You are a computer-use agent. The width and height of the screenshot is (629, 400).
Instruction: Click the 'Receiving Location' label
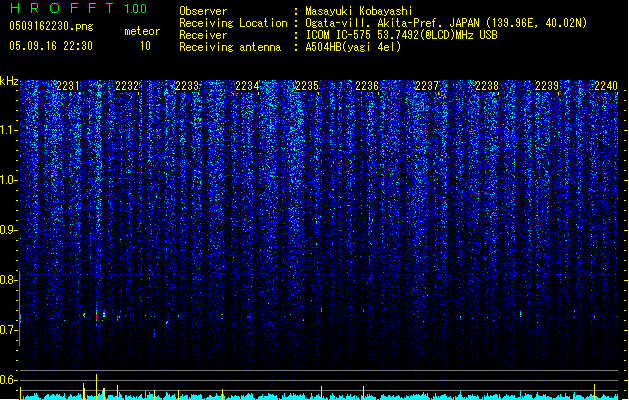(x=233, y=23)
